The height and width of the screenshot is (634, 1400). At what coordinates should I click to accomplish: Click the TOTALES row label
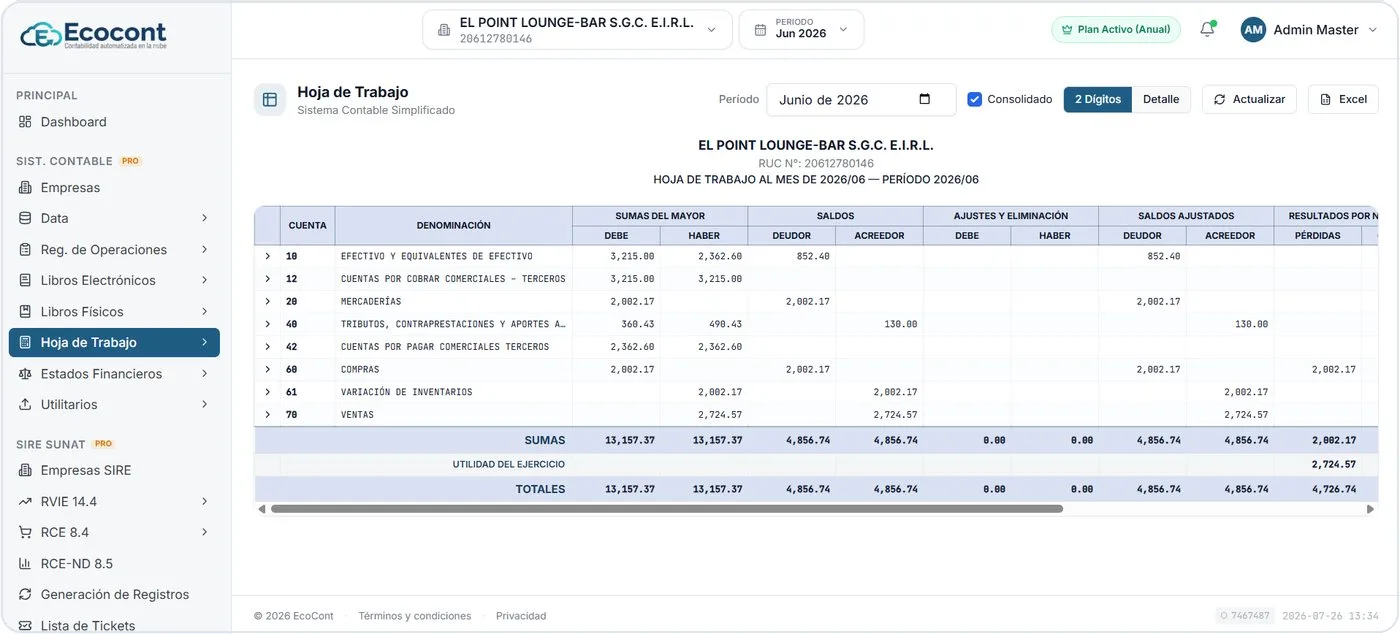click(540, 489)
